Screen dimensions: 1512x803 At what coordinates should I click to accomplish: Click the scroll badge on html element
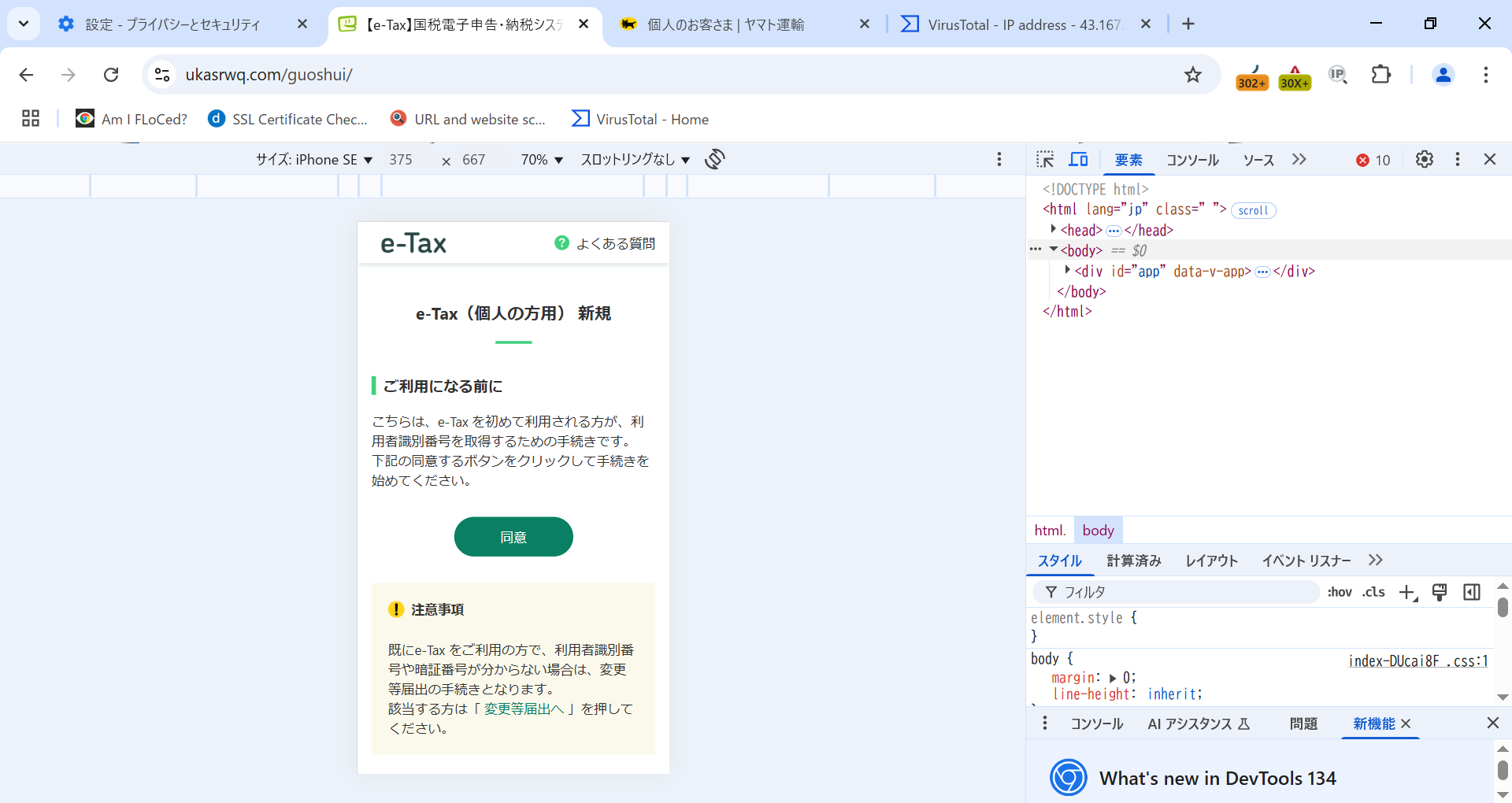click(1253, 210)
